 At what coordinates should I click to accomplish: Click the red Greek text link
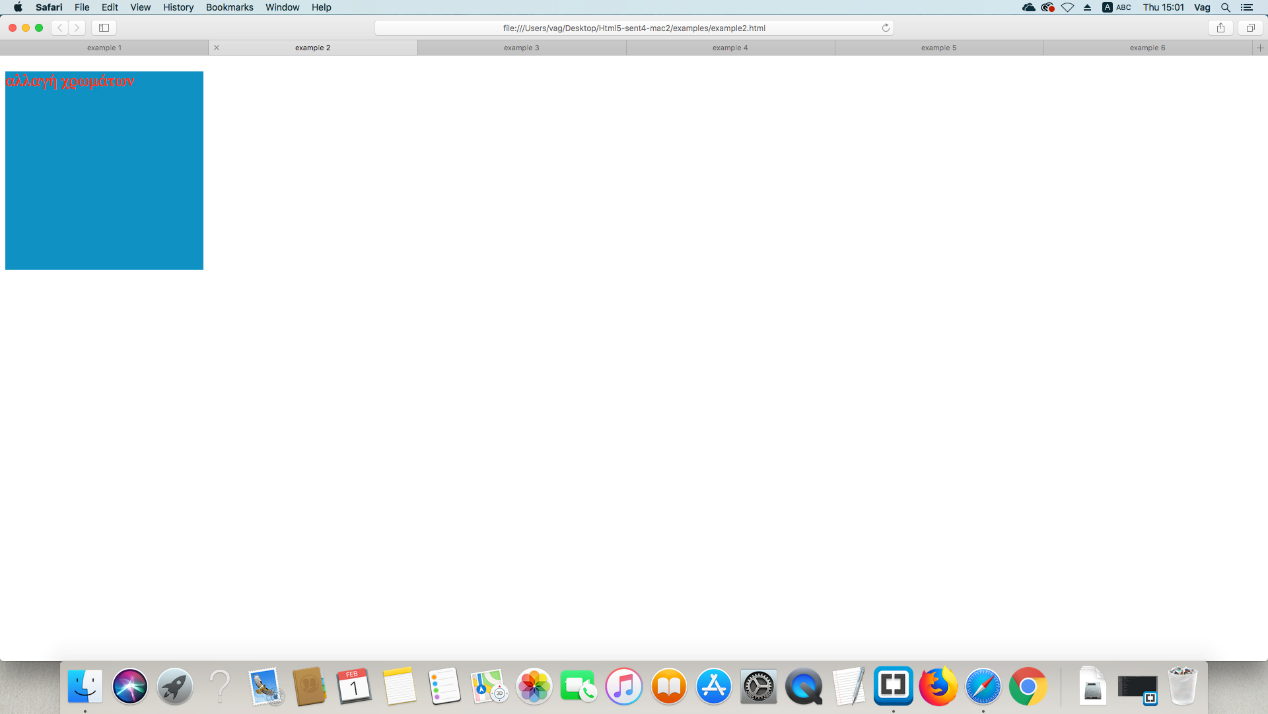69,81
